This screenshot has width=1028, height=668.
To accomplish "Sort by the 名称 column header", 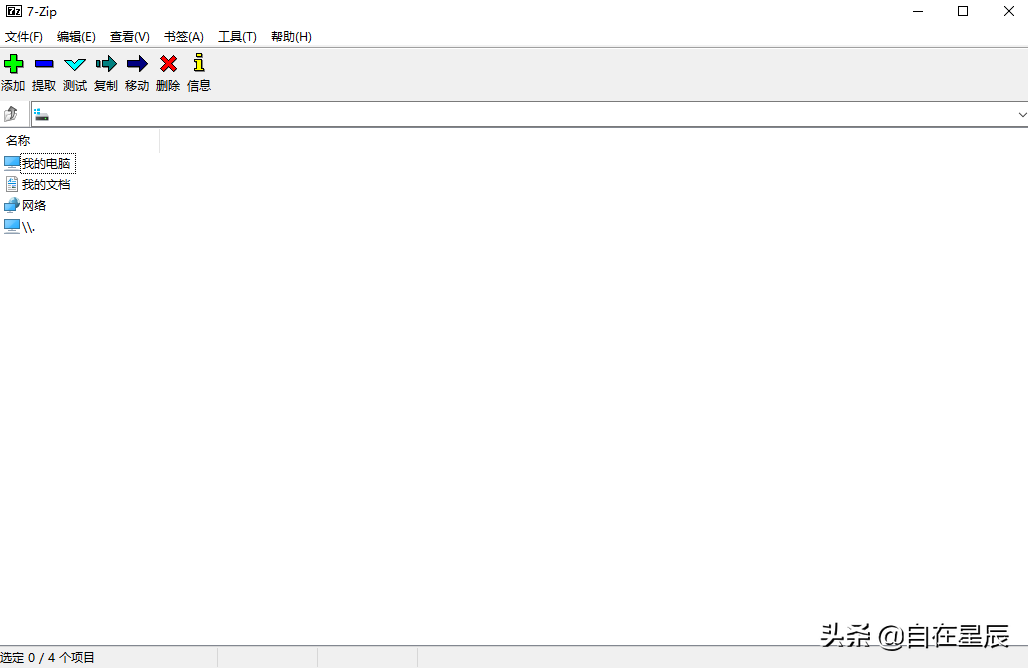I will 79,140.
